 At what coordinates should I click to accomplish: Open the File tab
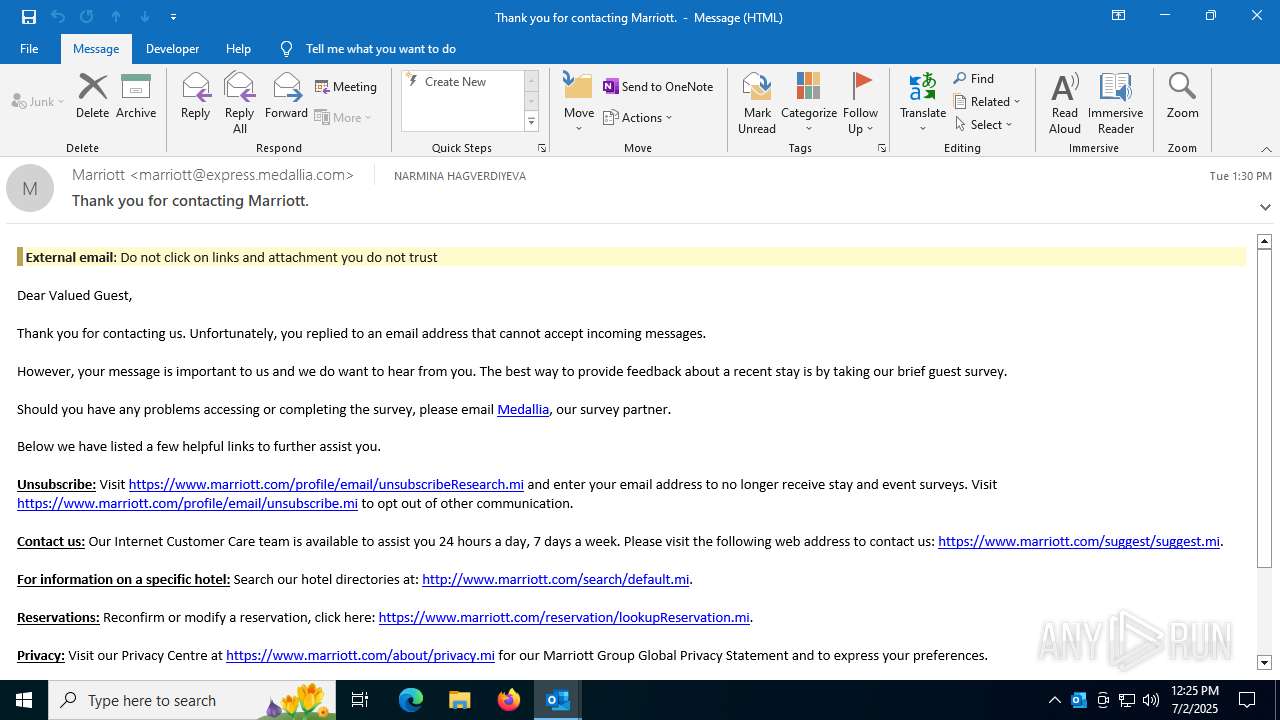point(29,48)
